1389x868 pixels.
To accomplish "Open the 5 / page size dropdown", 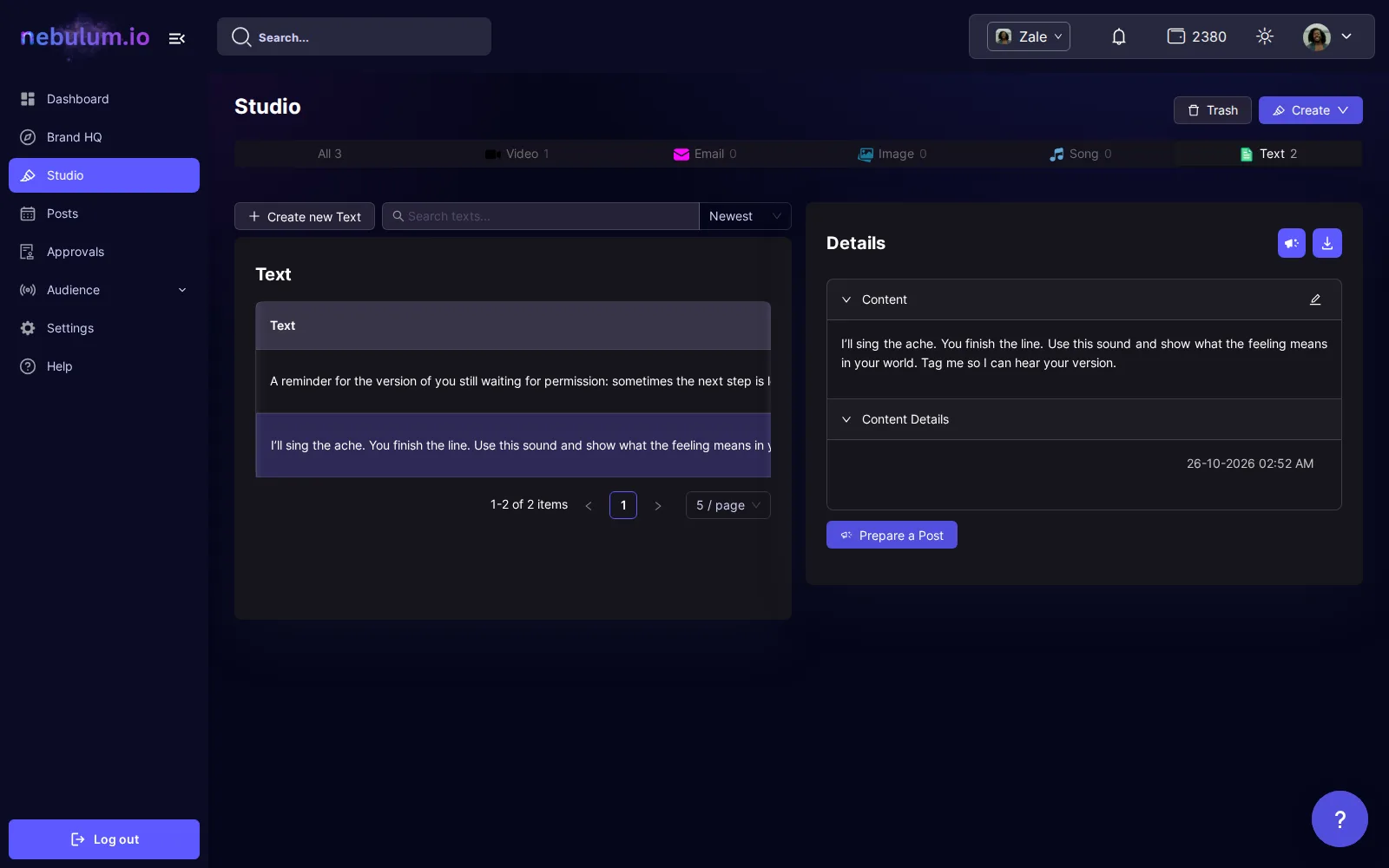I will coord(728,505).
